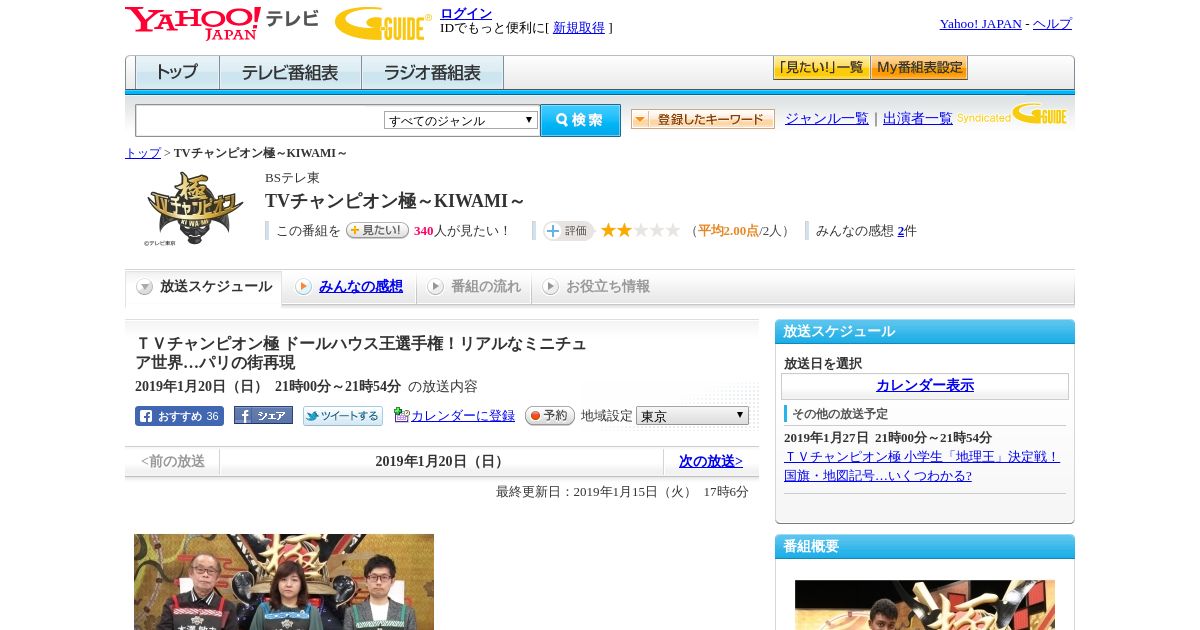Open the ラジオ番組表 tab
Viewport: 1200px width, 630px height.
[432, 73]
